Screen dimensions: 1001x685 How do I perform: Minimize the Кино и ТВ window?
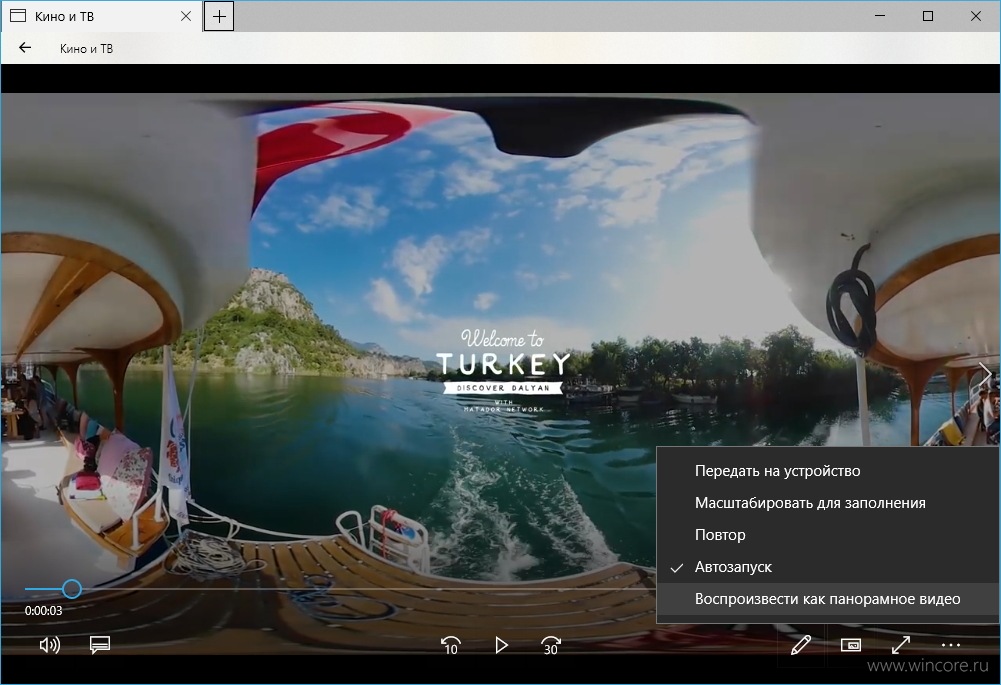coord(880,16)
